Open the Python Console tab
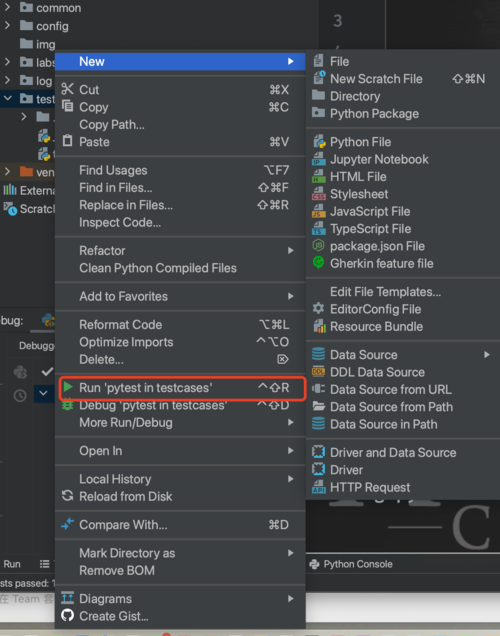Screen dimensions: 500x636 coord(351,564)
